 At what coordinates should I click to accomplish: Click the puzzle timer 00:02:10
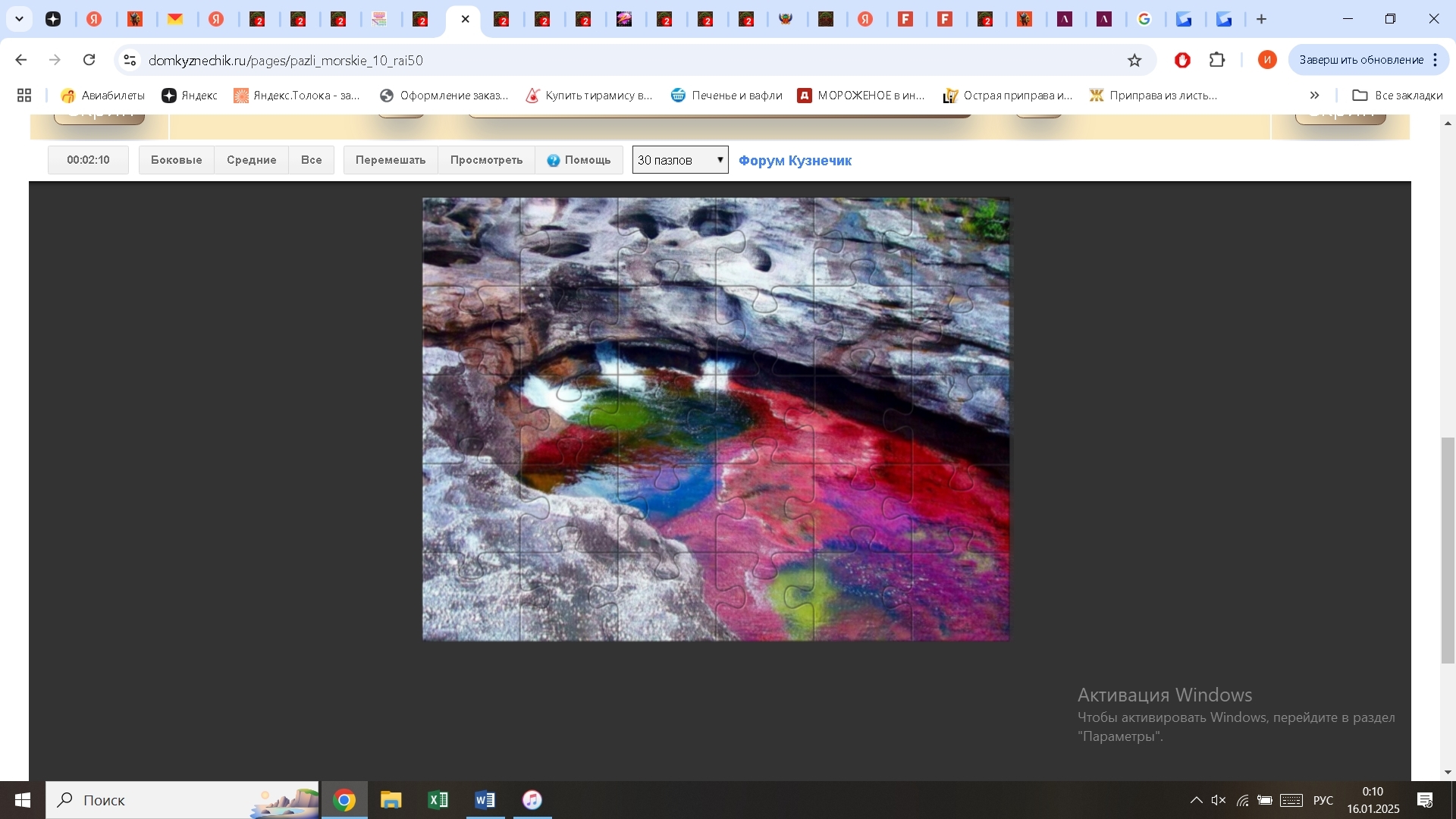(x=88, y=160)
